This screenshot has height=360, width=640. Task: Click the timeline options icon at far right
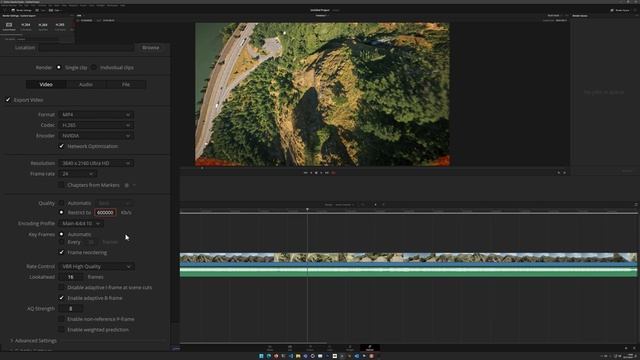coord(636,204)
